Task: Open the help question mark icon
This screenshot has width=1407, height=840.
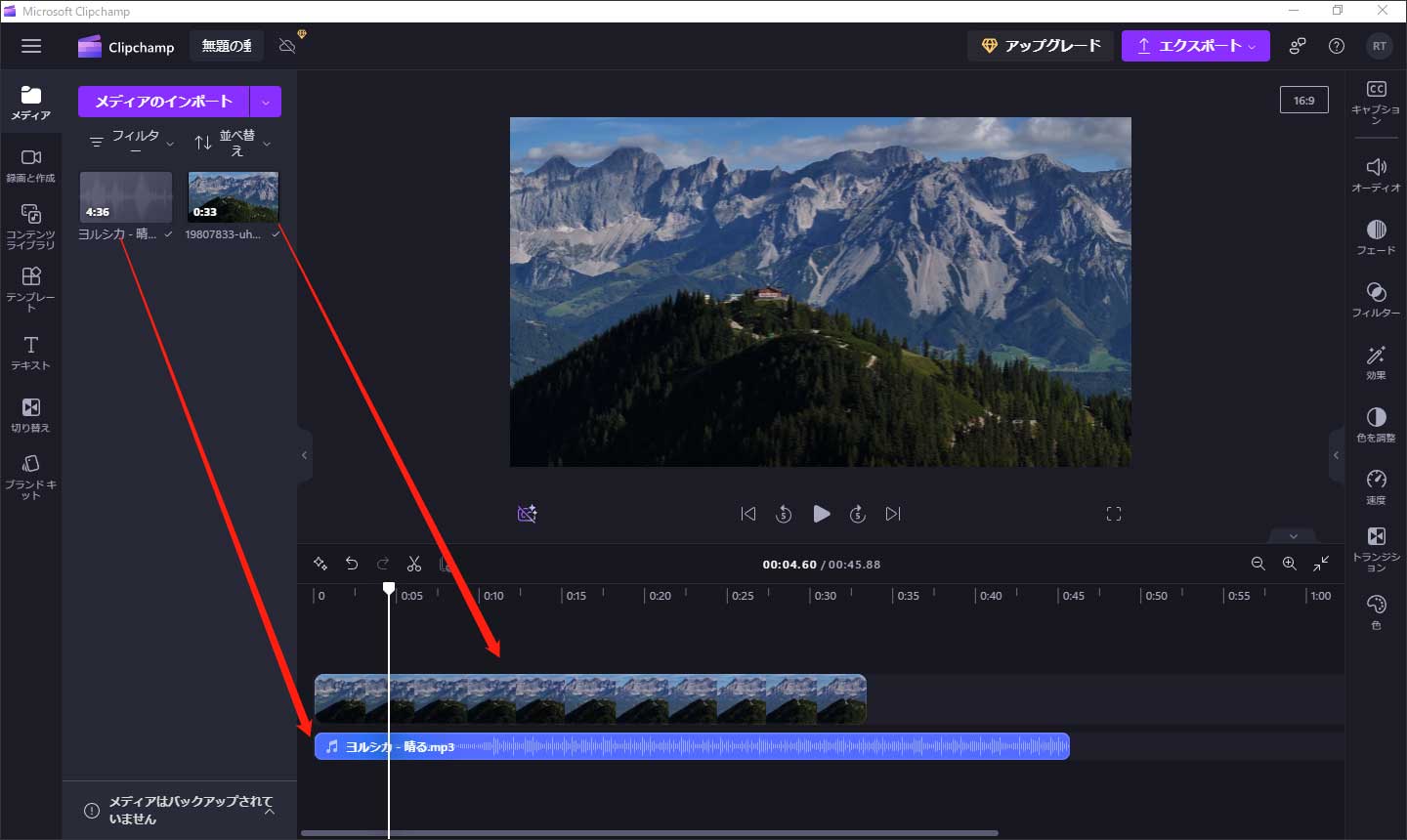Action: [x=1337, y=46]
